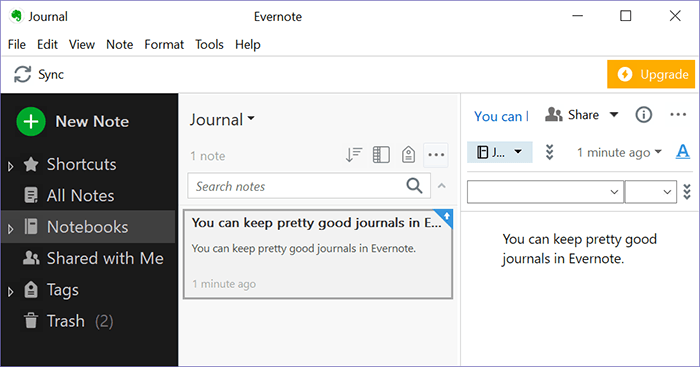Screen dimensions: 700x367
Task: Expand the Tags tree arrow
Action: 10,292
